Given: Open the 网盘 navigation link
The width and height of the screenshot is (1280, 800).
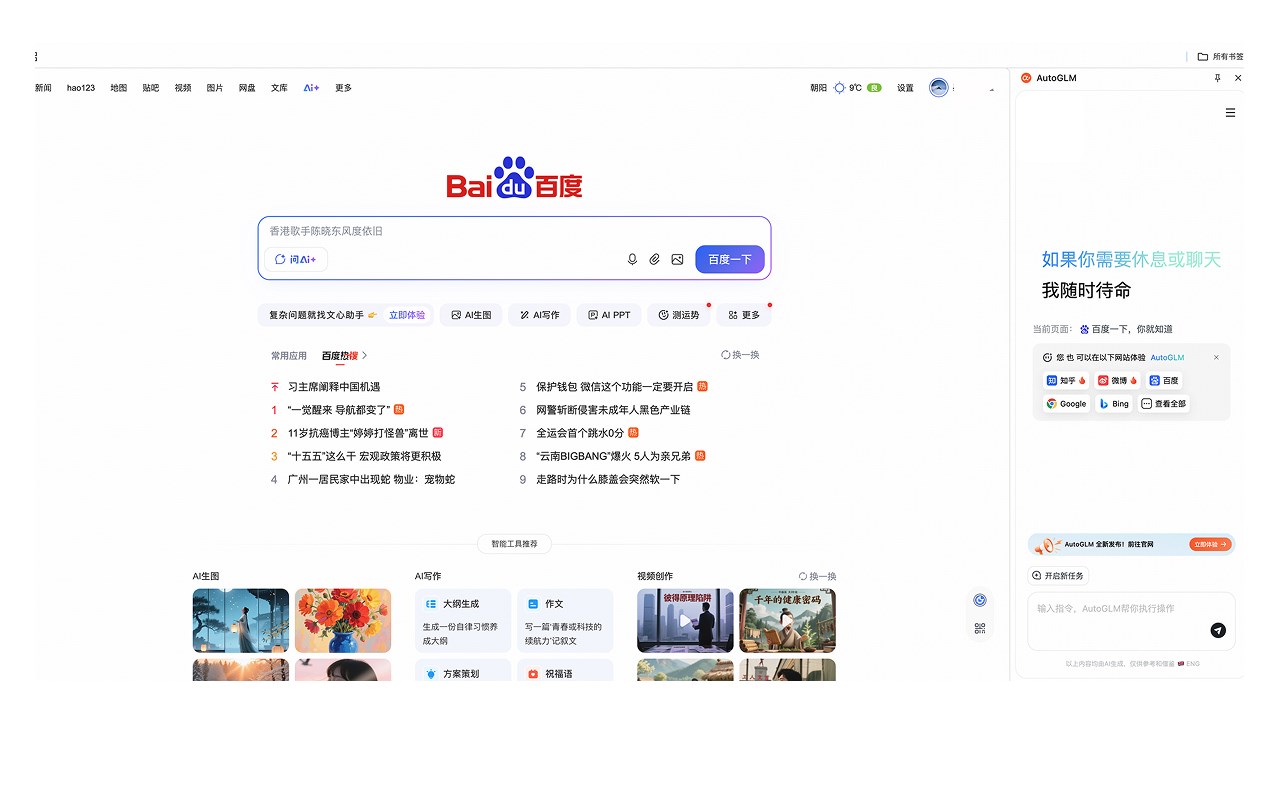Looking at the screenshot, I should pyautogui.click(x=246, y=88).
